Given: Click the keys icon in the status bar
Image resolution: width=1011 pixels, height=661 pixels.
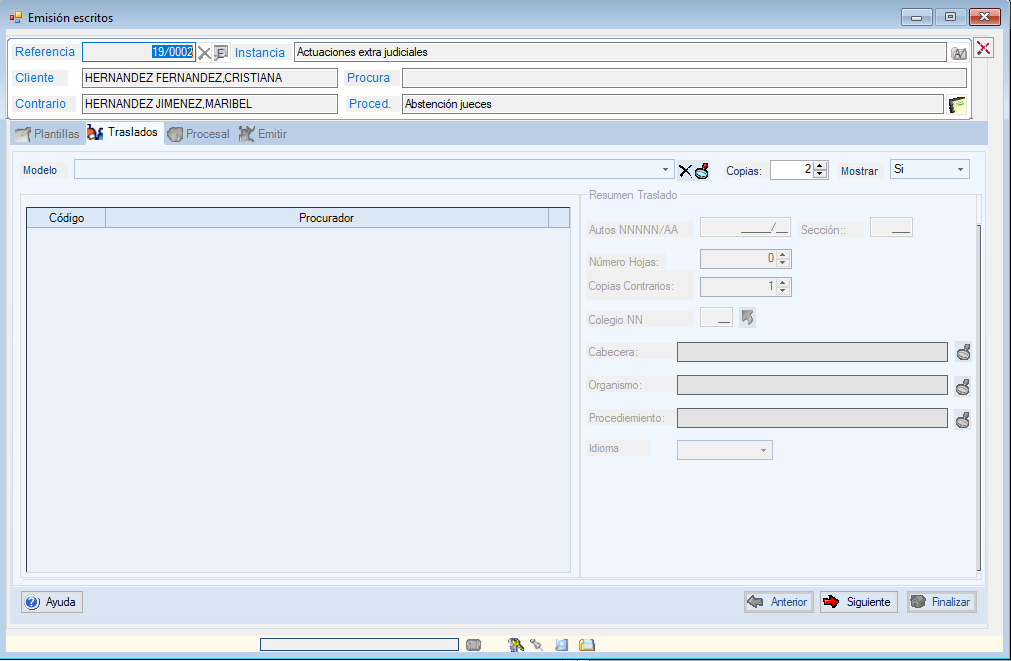Looking at the screenshot, I should tap(516, 645).
